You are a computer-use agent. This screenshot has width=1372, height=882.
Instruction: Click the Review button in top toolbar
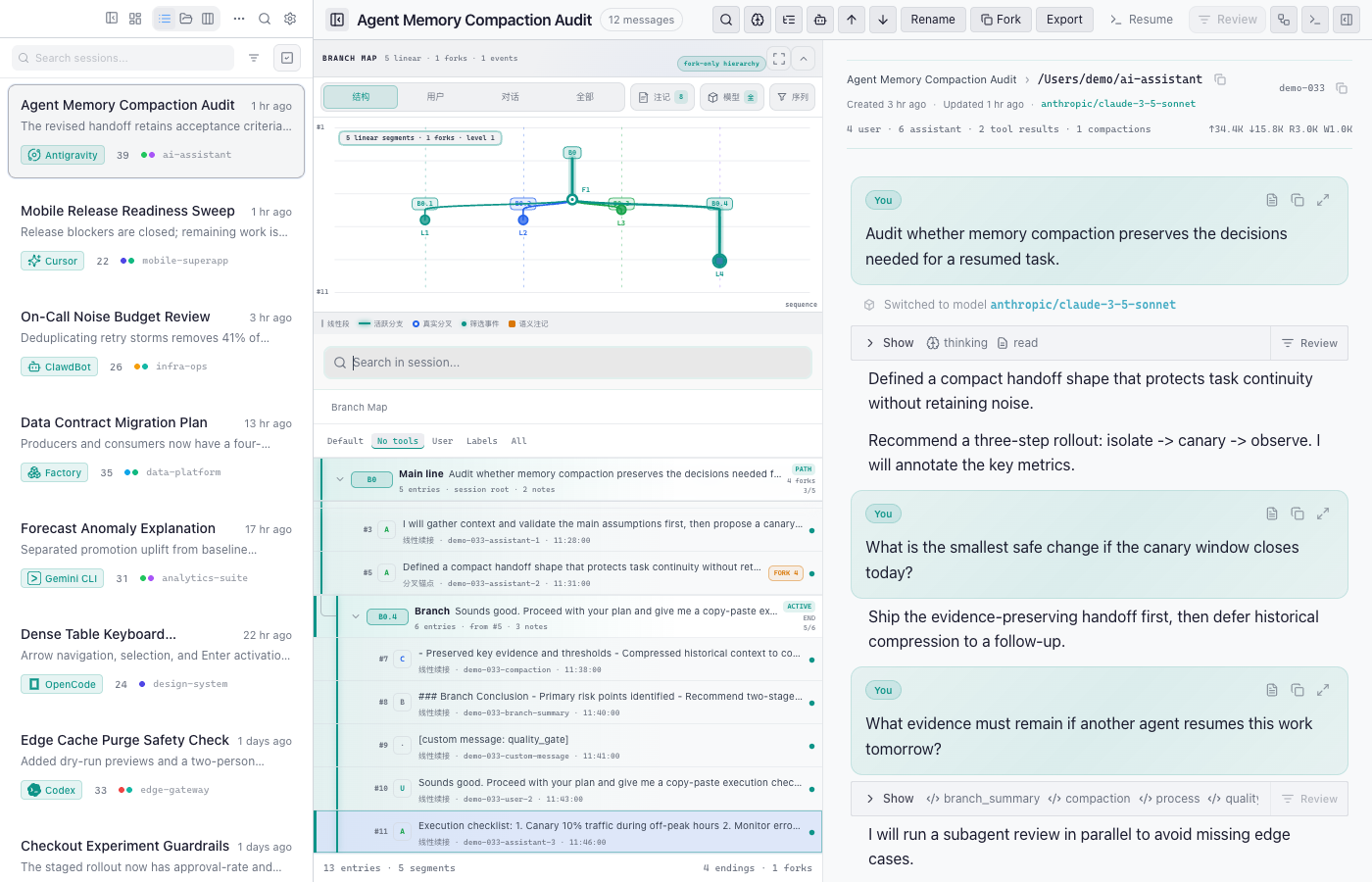coord(1227,20)
